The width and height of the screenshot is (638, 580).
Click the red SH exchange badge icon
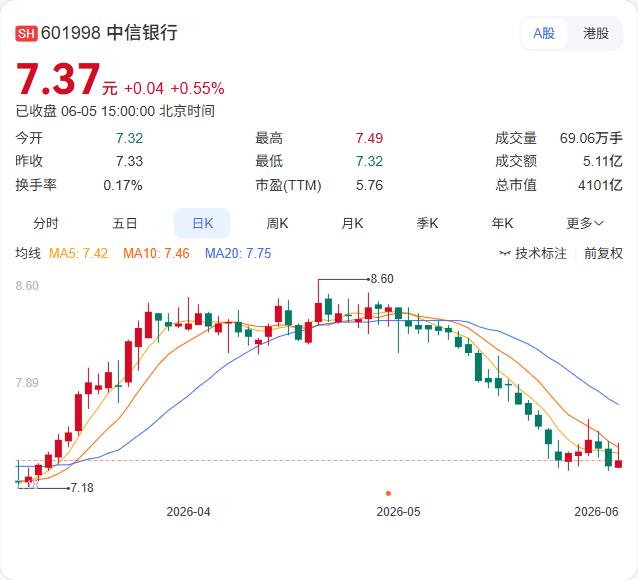(x=26, y=33)
